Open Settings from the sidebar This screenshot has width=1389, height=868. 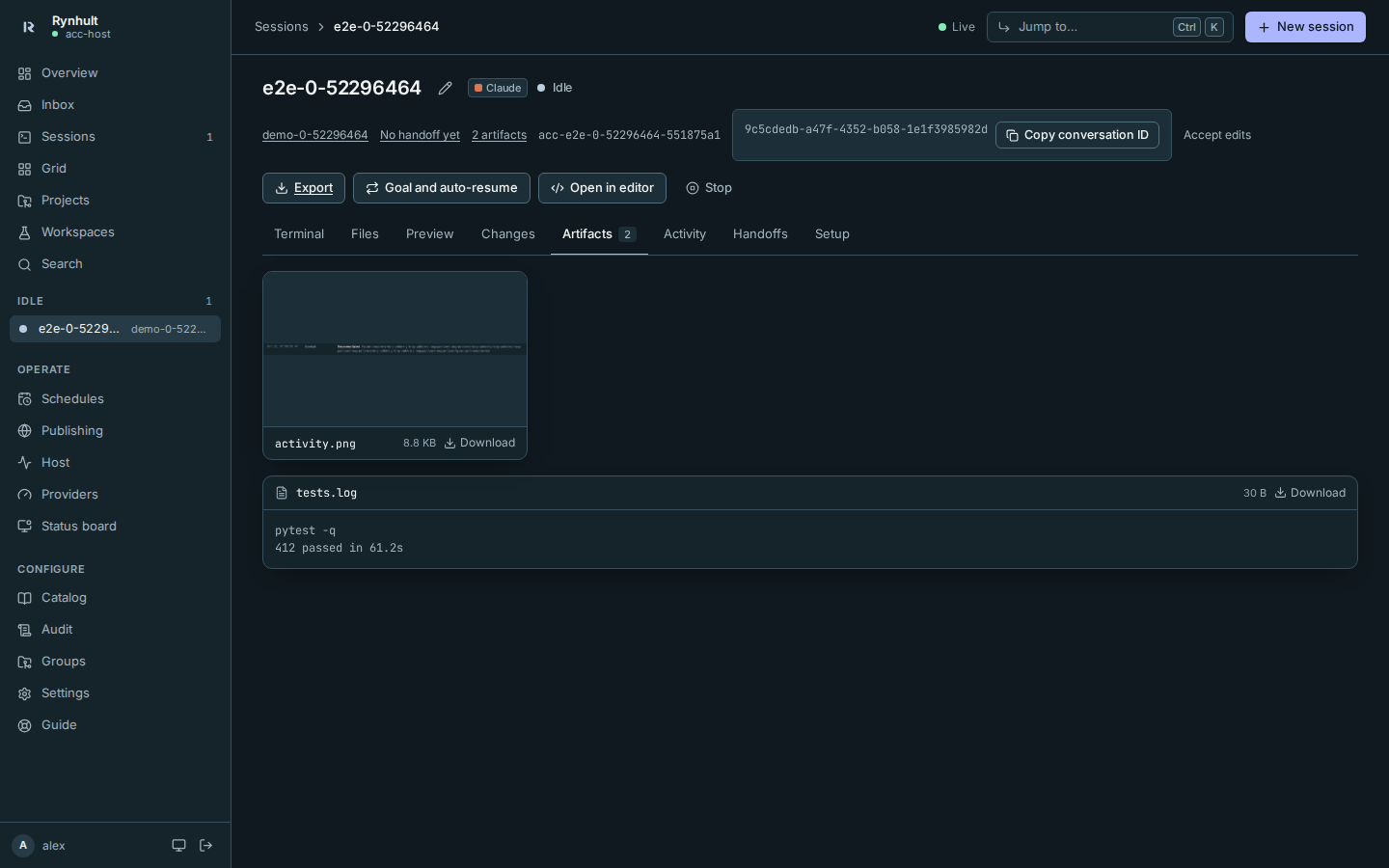115,693
